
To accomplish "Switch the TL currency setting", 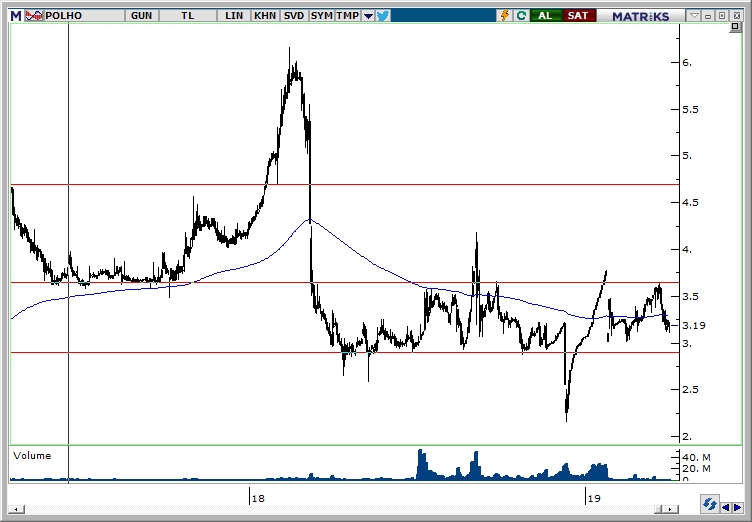I will [x=188, y=16].
